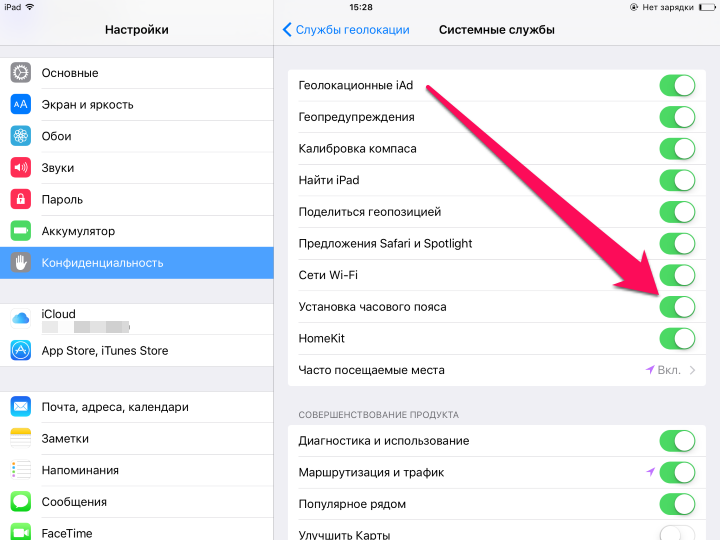The image size is (720, 540).
Task: Tap the iCloud cloud icon
Action: (x=21, y=318)
